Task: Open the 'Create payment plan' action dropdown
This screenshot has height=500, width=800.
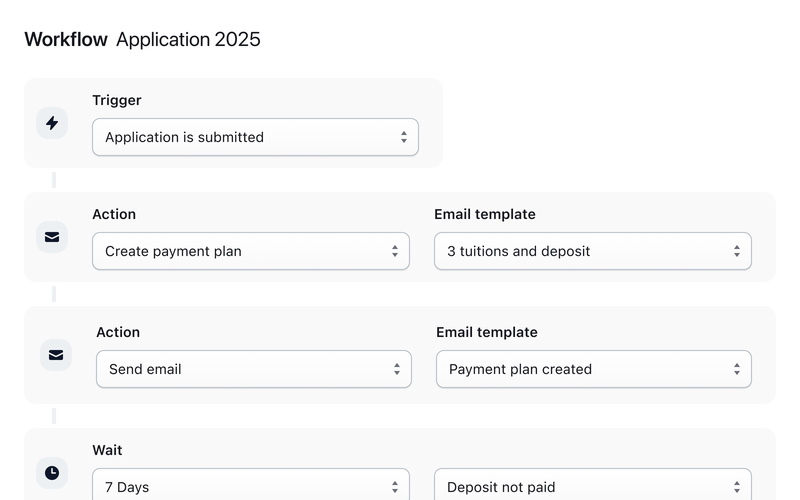Action: [x=250, y=251]
